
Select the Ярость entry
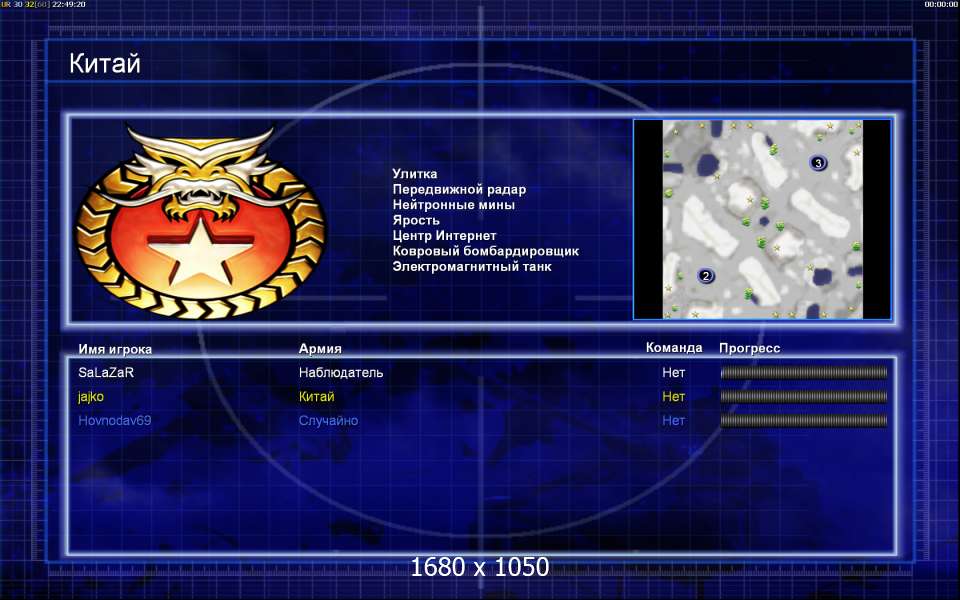click(x=416, y=220)
